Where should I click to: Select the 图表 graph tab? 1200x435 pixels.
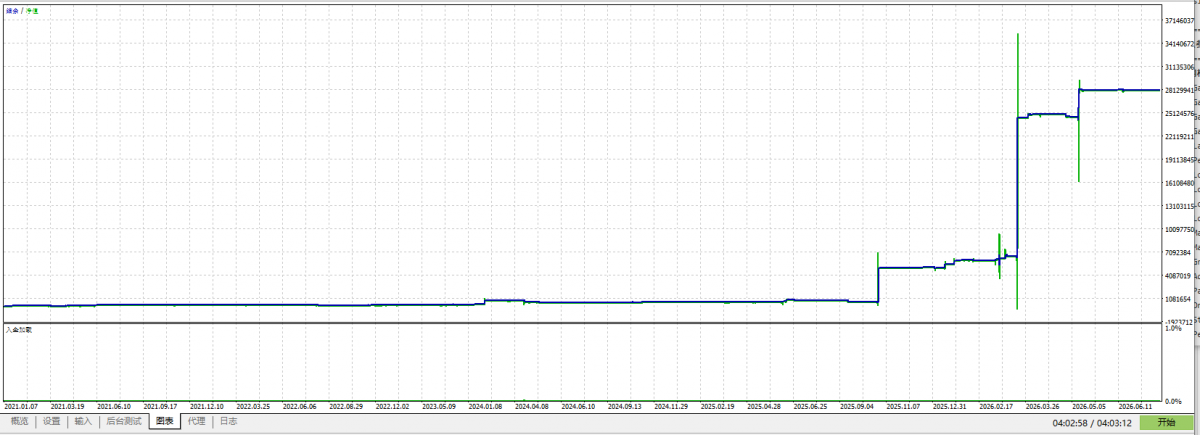coord(164,421)
